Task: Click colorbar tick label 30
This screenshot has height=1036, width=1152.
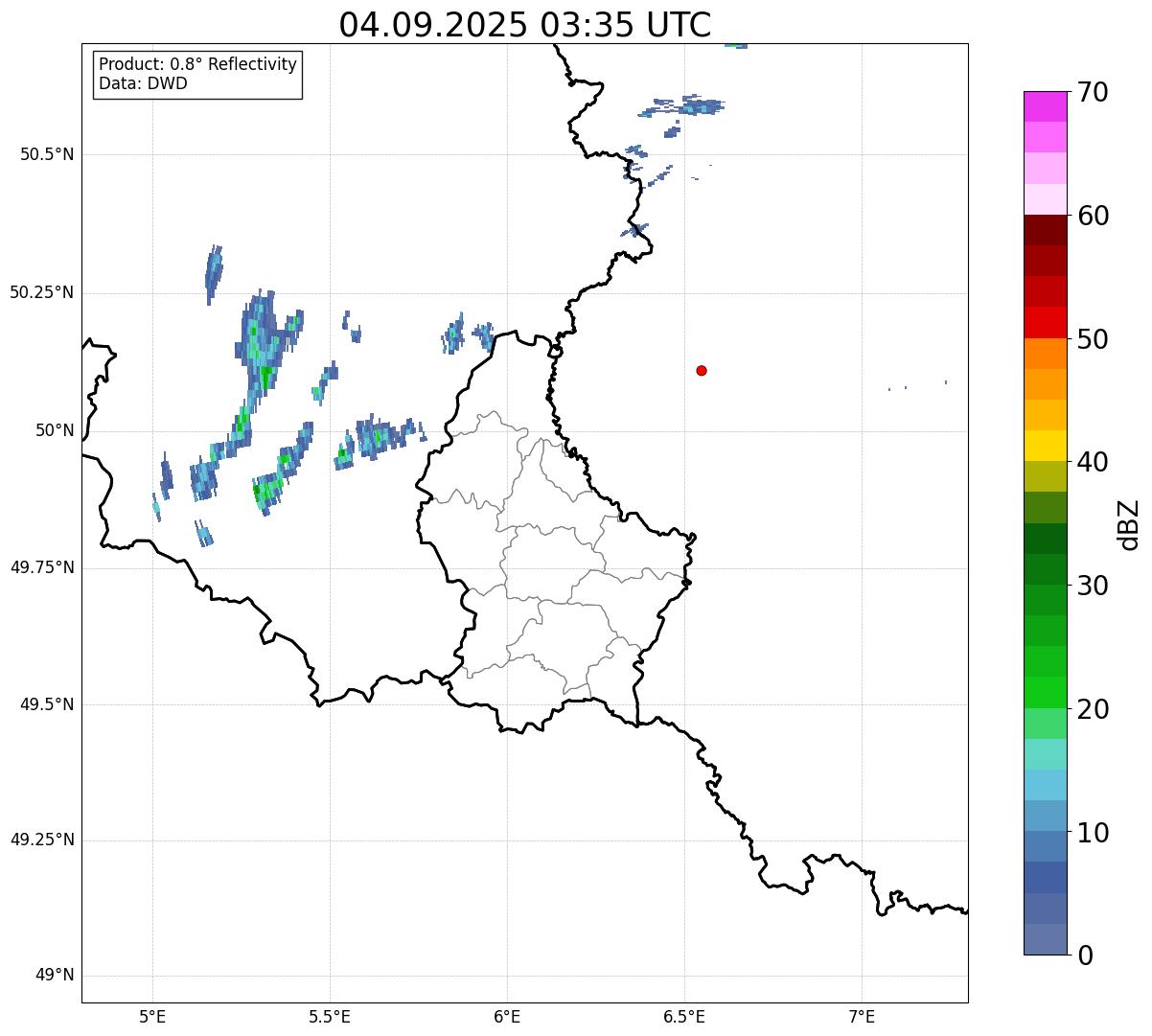Action: (1094, 586)
